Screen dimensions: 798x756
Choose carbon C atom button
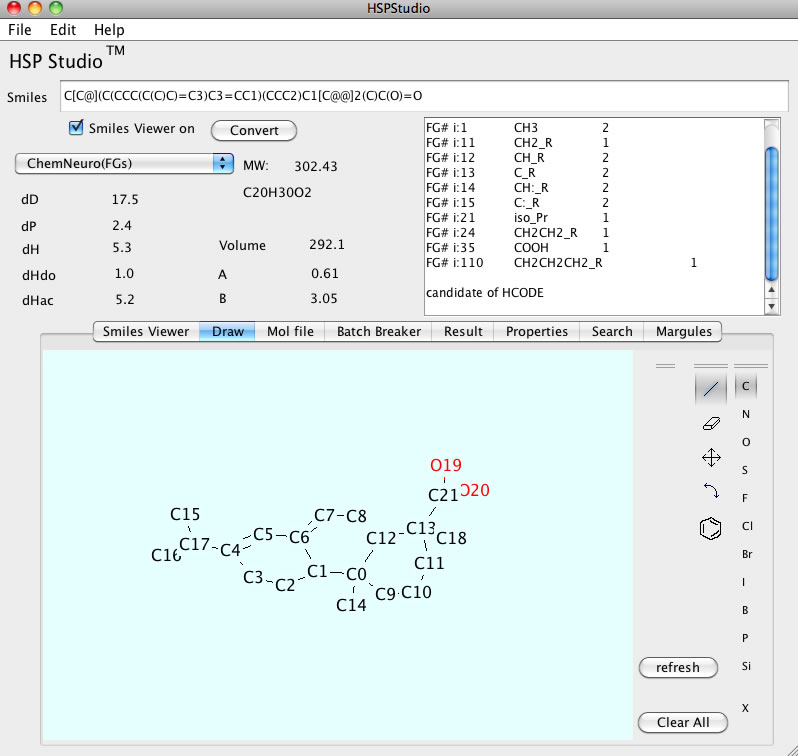[x=746, y=386]
